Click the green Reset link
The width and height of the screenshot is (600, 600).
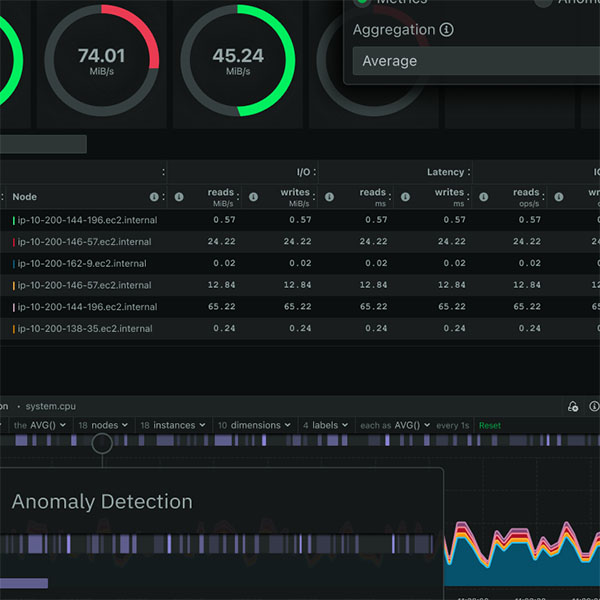490,425
